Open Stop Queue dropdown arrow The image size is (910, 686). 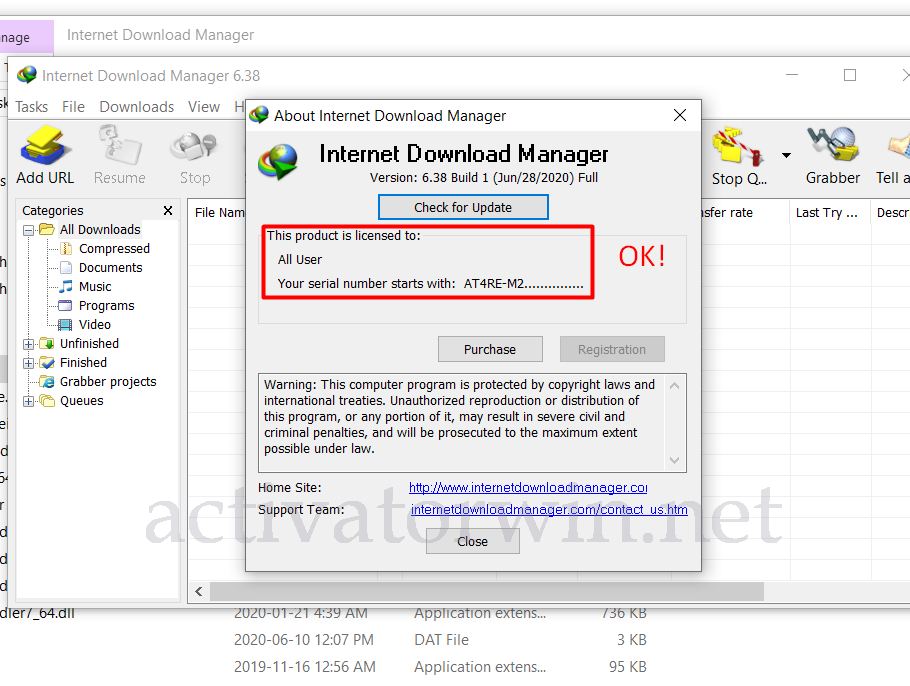click(x=786, y=155)
